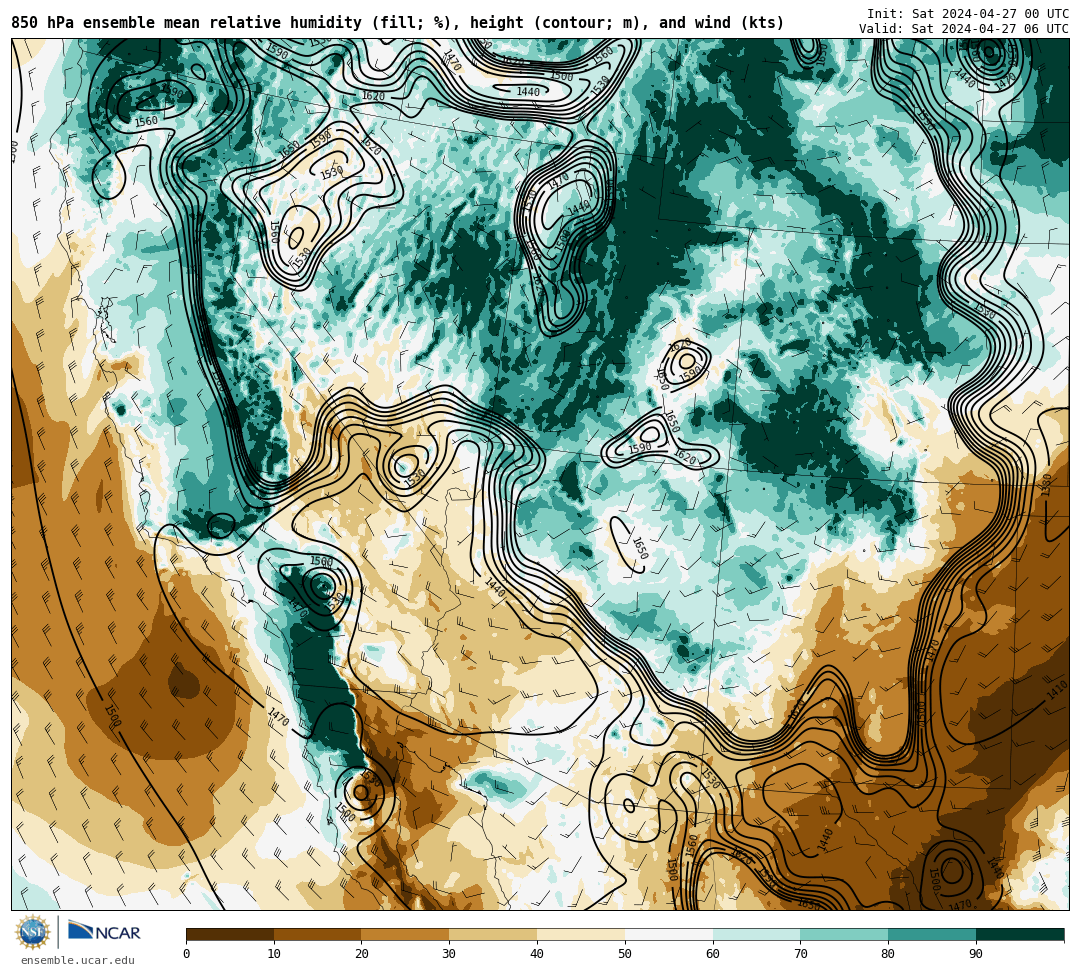Click the 90-100 dark green color swatch
Screen dimensions: 1080x973
tap(1020, 934)
